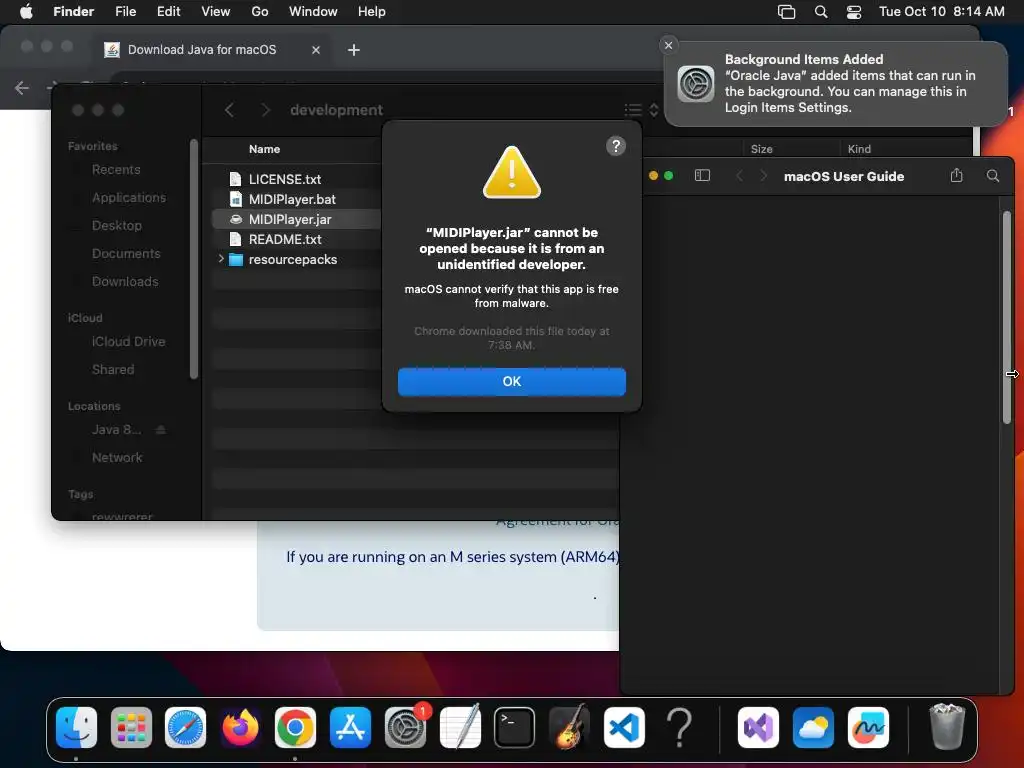1024x768 pixels.
Task: Sort by the Size column header
Action: (761, 149)
